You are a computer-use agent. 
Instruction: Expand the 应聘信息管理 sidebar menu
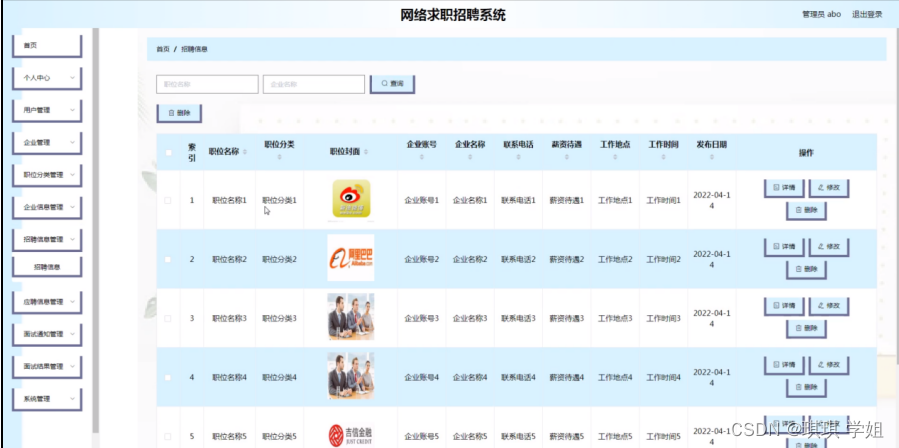point(47,302)
